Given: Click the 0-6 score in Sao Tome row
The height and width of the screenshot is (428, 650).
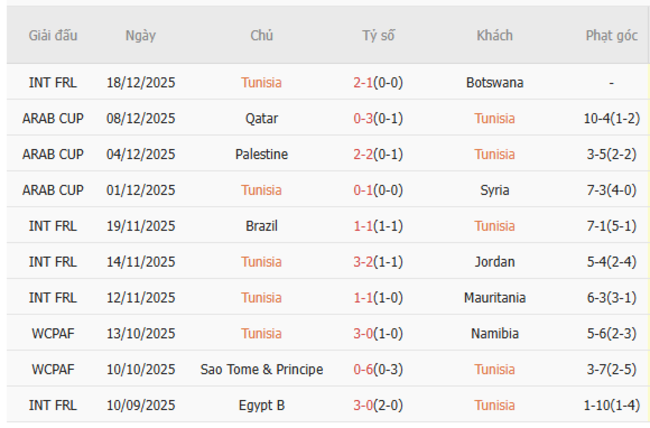Looking at the screenshot, I should click(x=378, y=369).
